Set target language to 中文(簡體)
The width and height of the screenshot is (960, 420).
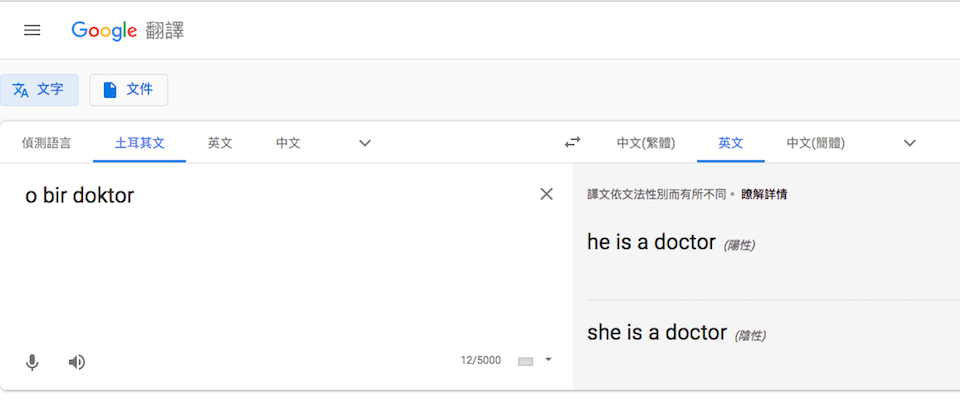click(x=816, y=143)
